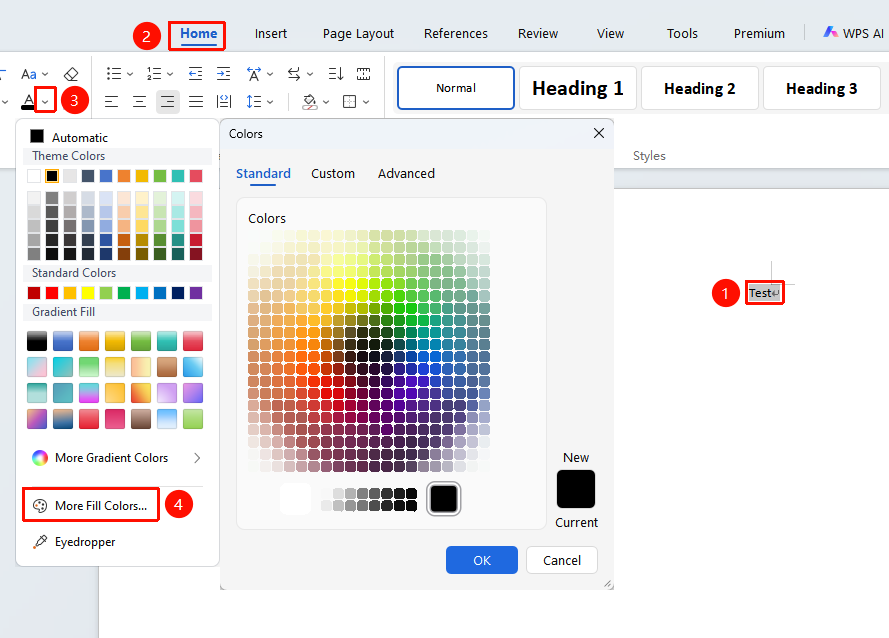The height and width of the screenshot is (638, 889).
Task: Choose the large white swatch in Colors dialog
Action: pyautogui.click(x=295, y=499)
